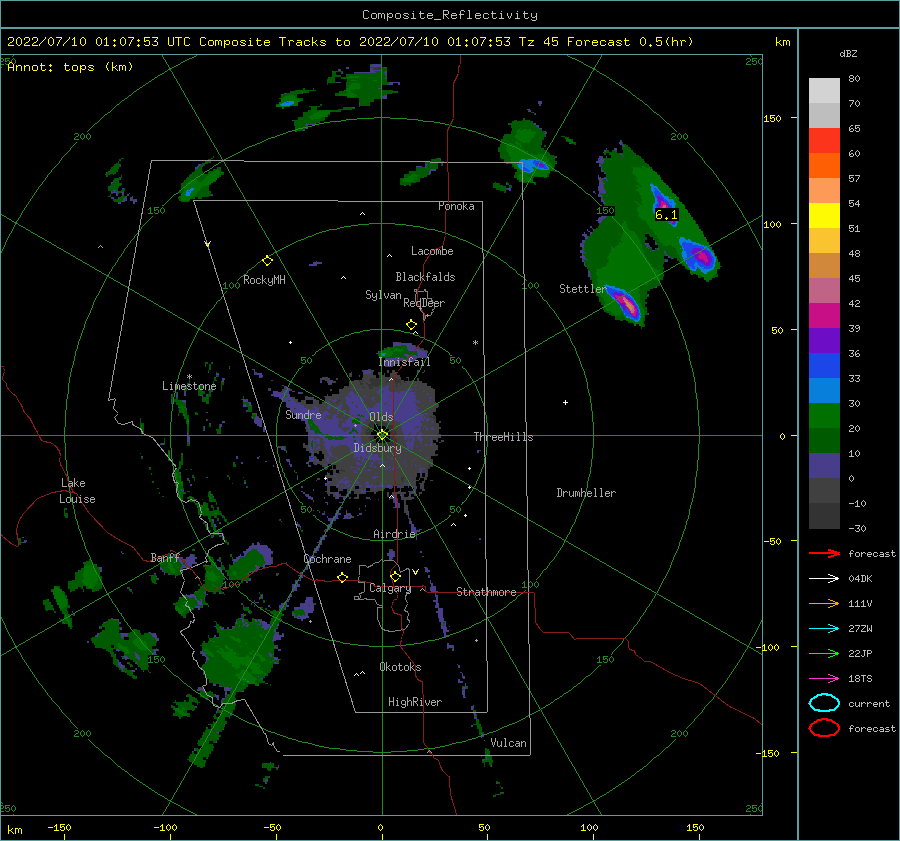Click the Didsbury label
Image resolution: width=900 pixels, height=841 pixels.
point(378,448)
